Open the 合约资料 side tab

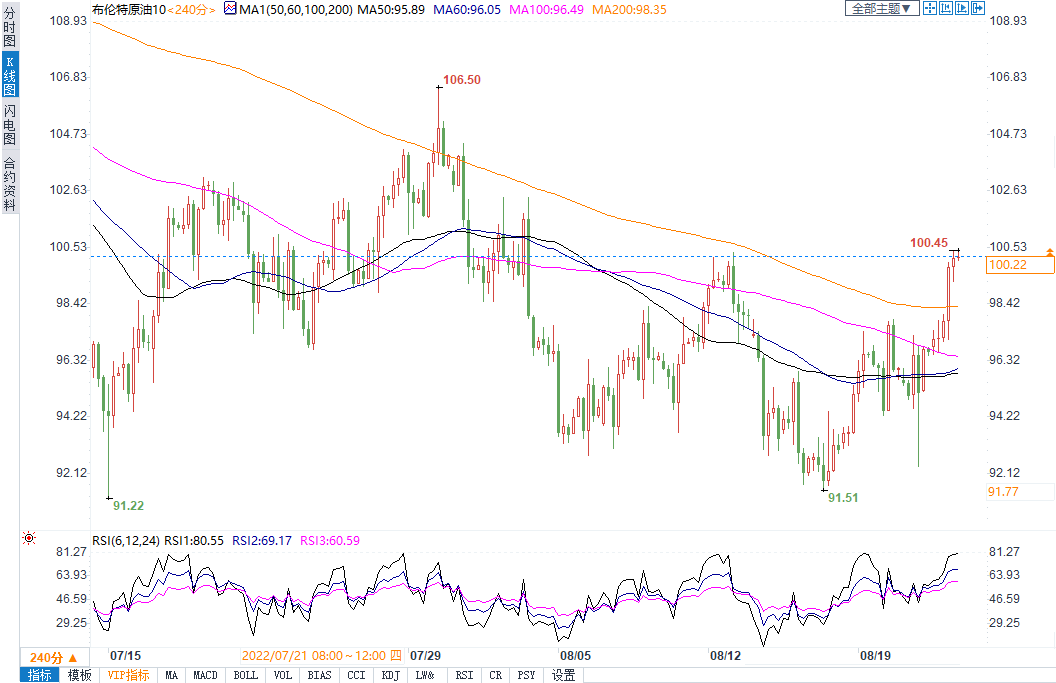tap(10, 183)
